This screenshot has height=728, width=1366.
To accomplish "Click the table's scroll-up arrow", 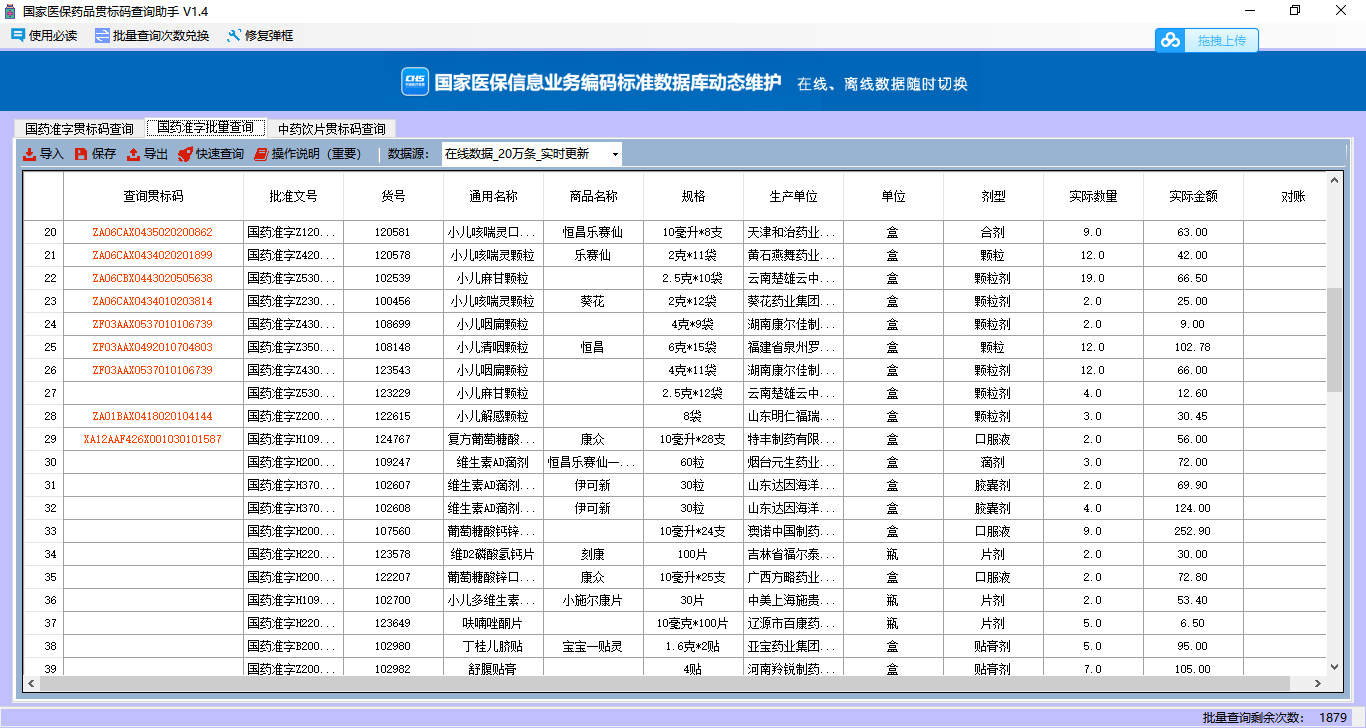I will [1334, 180].
